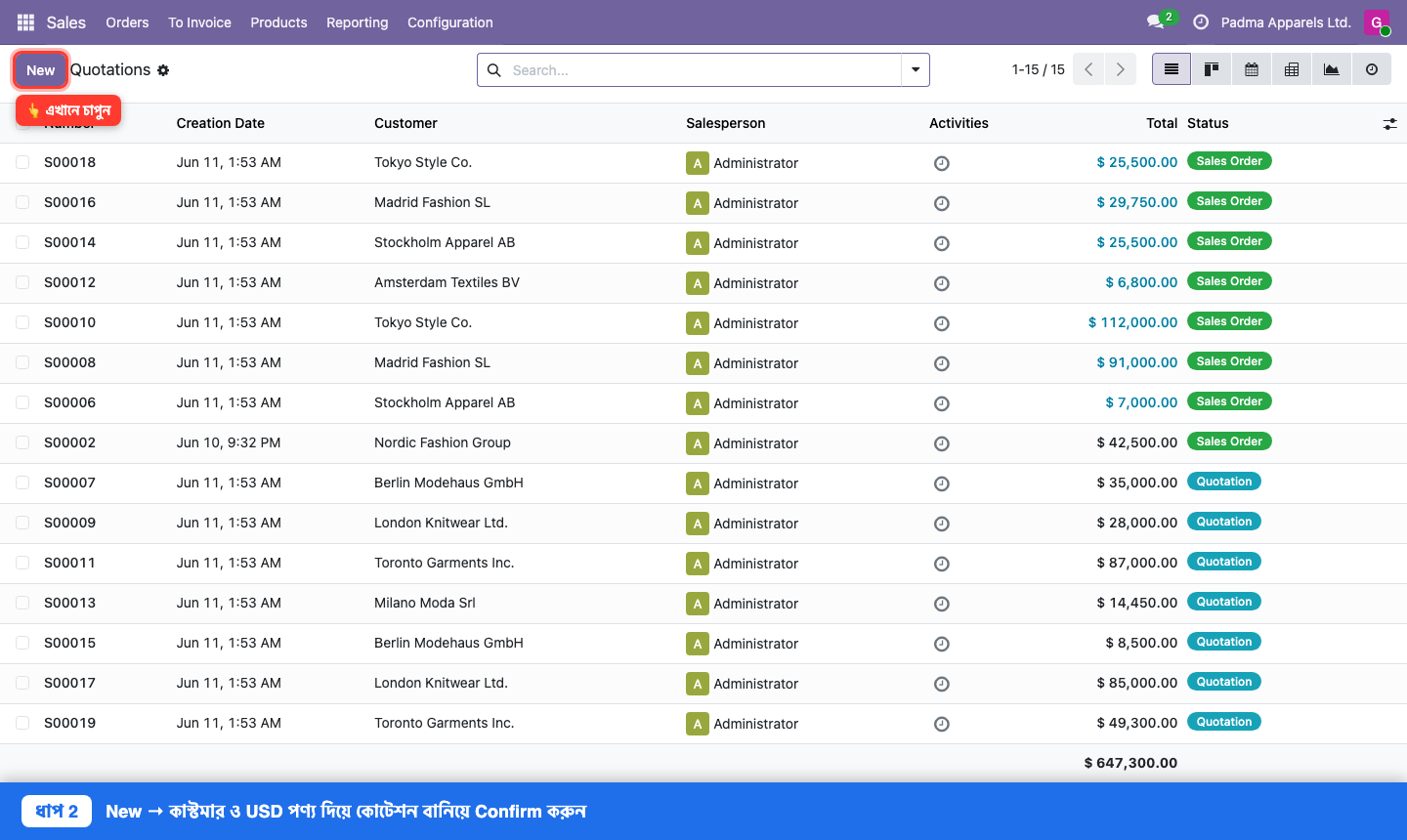1407x840 pixels.
Task: Create a New quotation
Action: pyautogui.click(x=41, y=70)
